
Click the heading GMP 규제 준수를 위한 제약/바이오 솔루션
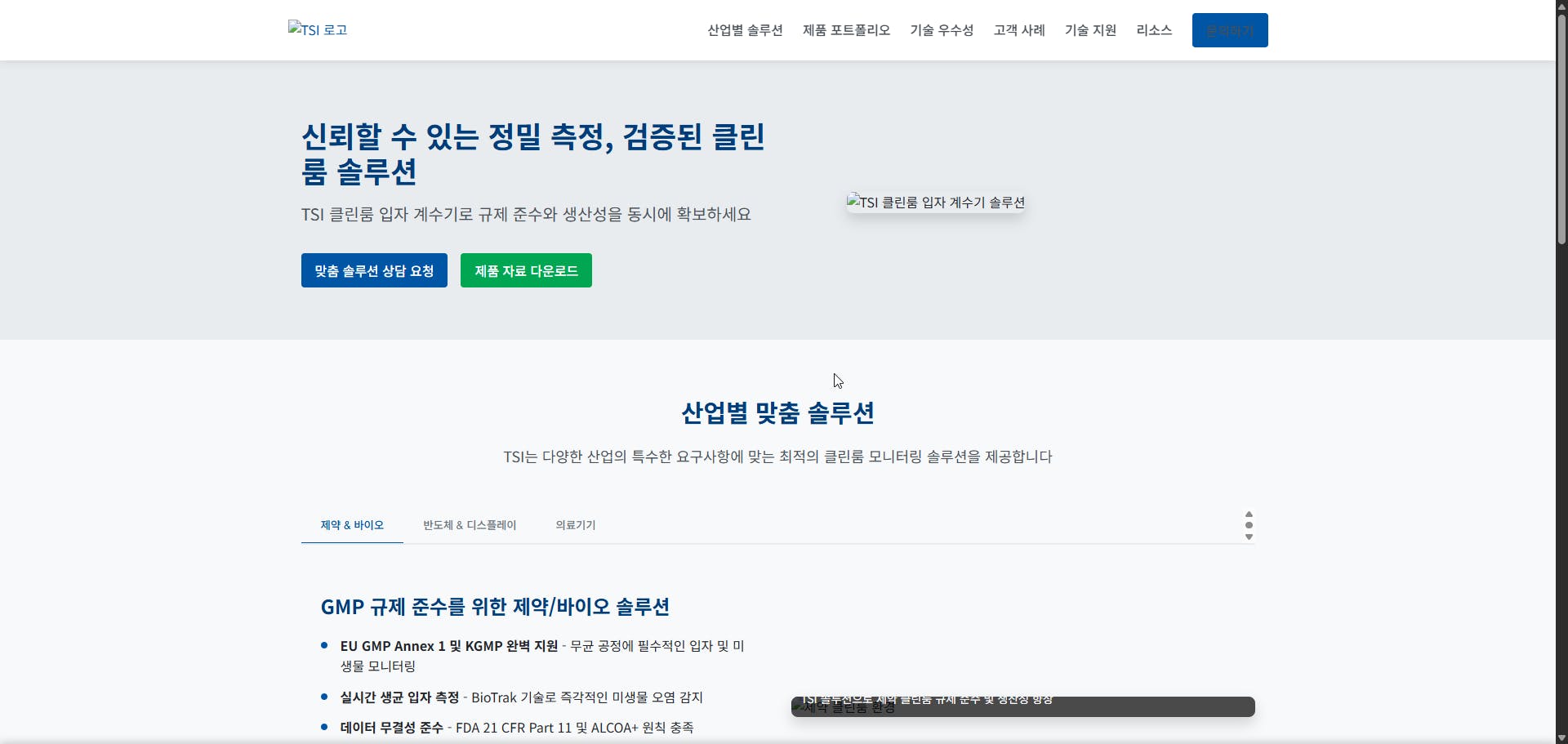pyautogui.click(x=495, y=607)
